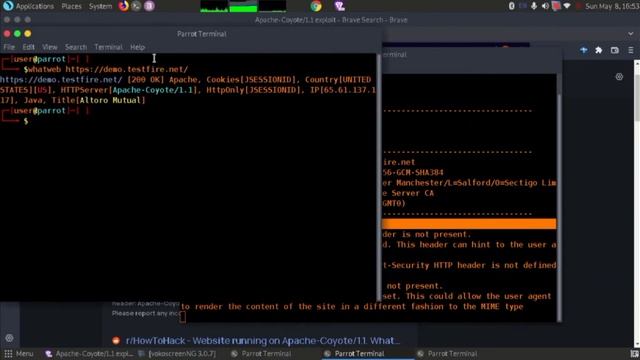Open the Brave wallet icon in toolbar

point(615,50)
